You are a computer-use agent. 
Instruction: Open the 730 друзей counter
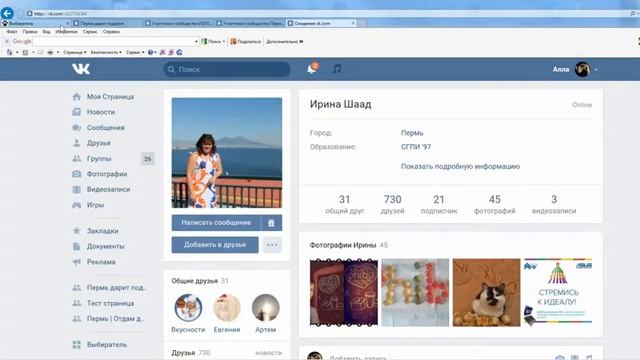392,204
